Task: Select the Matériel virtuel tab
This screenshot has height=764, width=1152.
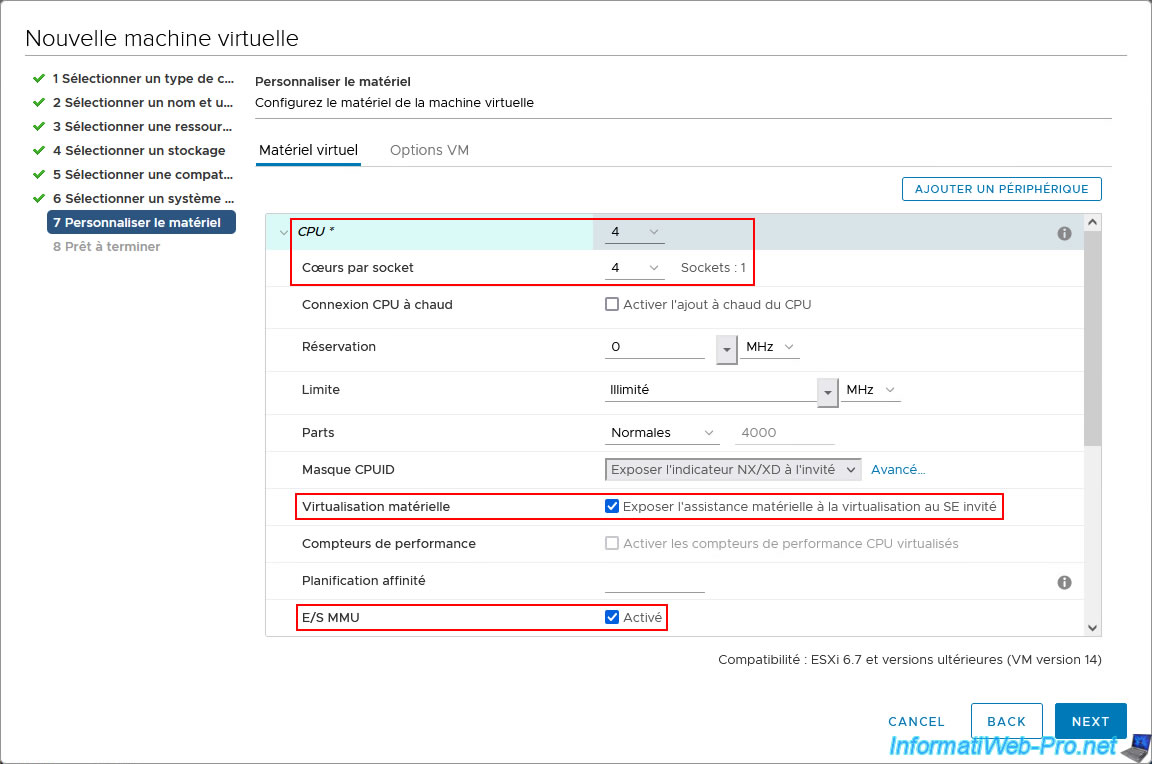Action: click(308, 150)
